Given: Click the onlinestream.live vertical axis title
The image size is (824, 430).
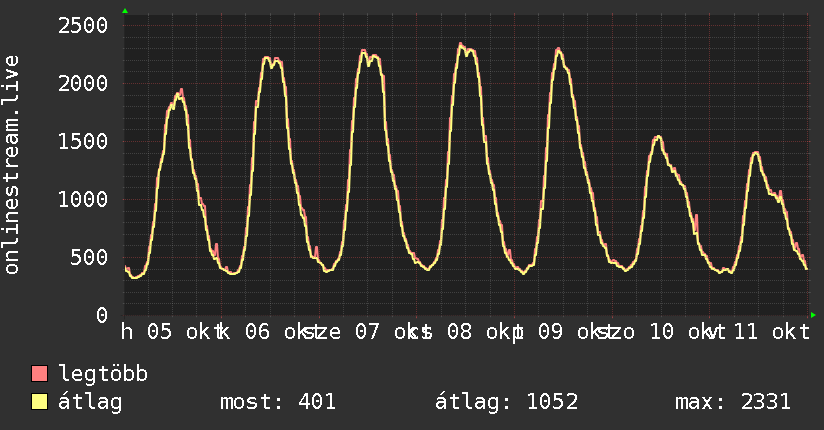Looking at the screenshot, I should [x=11, y=165].
